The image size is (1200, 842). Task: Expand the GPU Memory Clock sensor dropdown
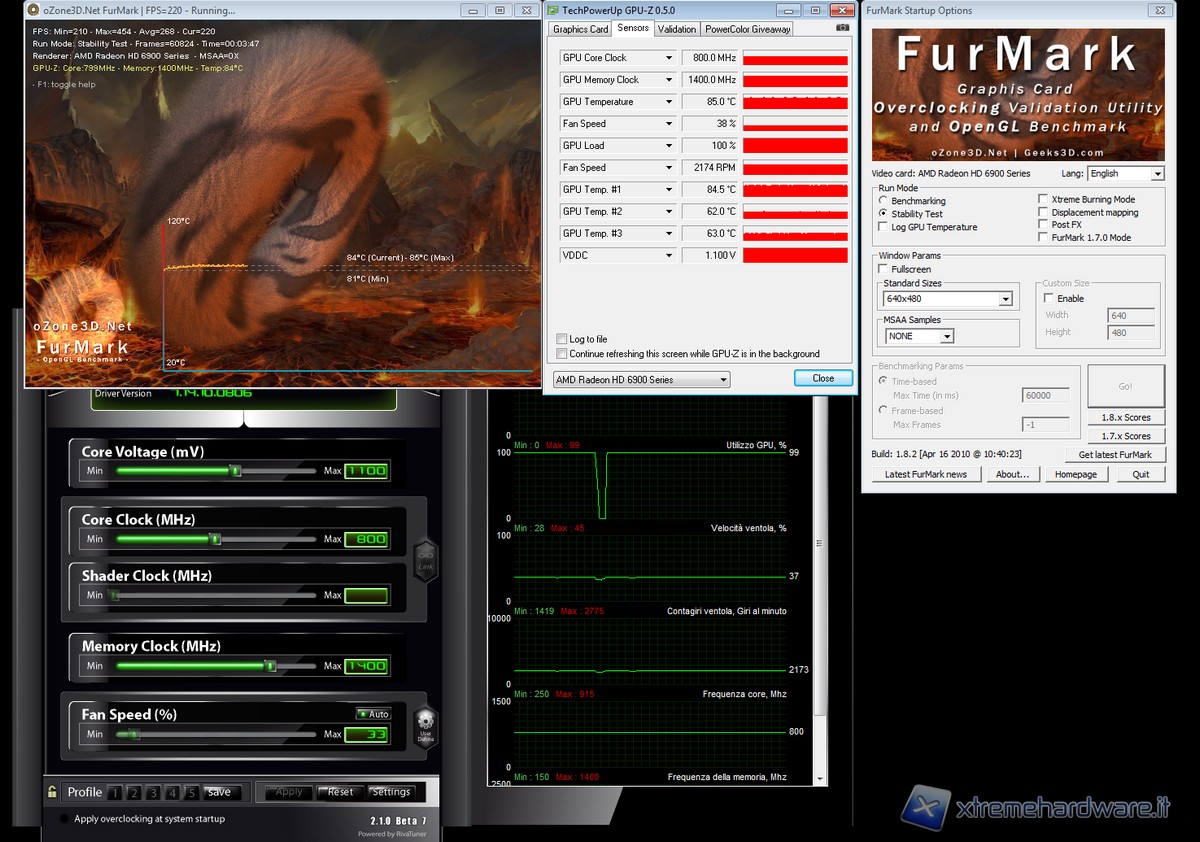click(670, 80)
